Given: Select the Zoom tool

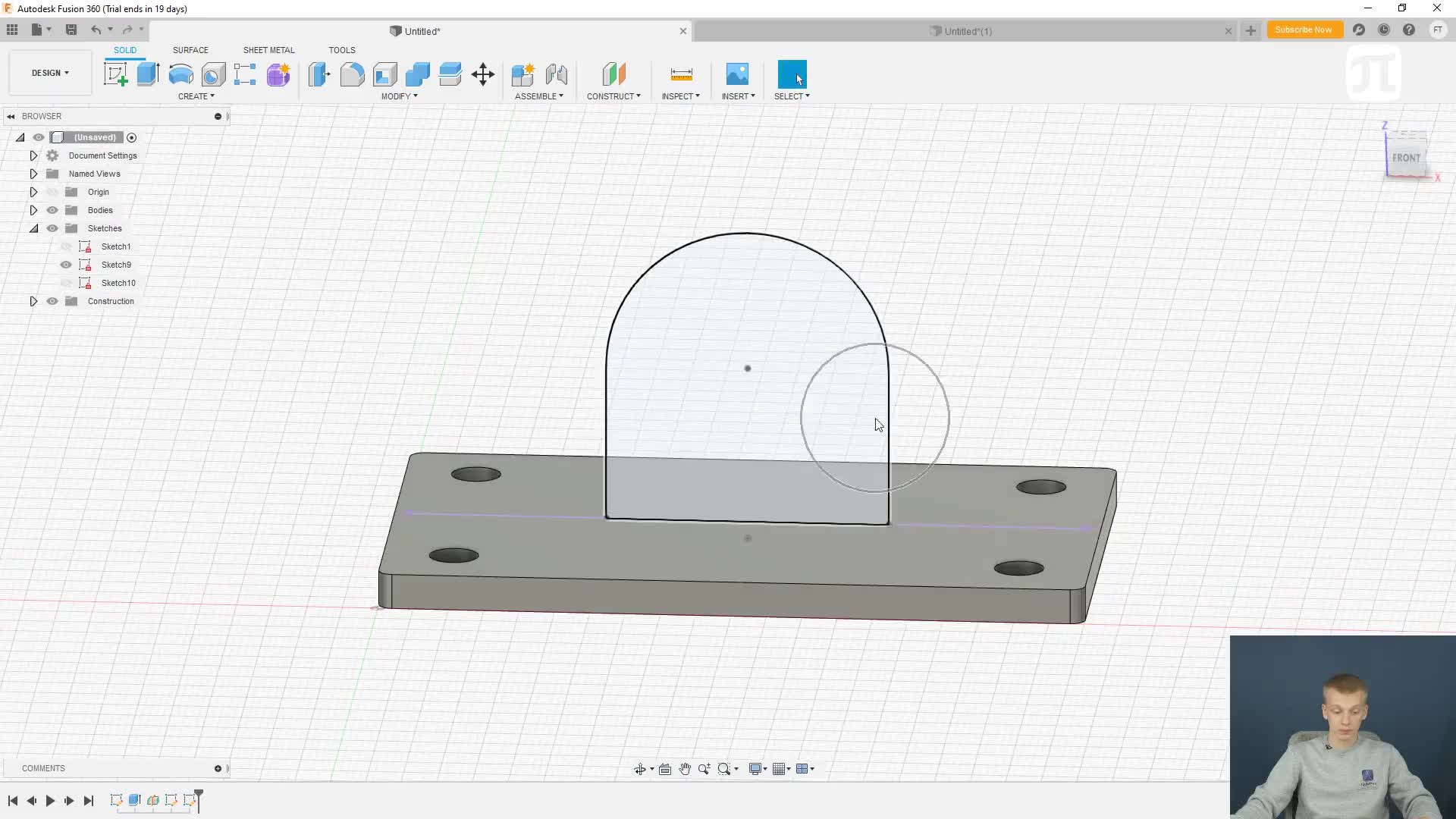Looking at the screenshot, I should tap(704, 769).
